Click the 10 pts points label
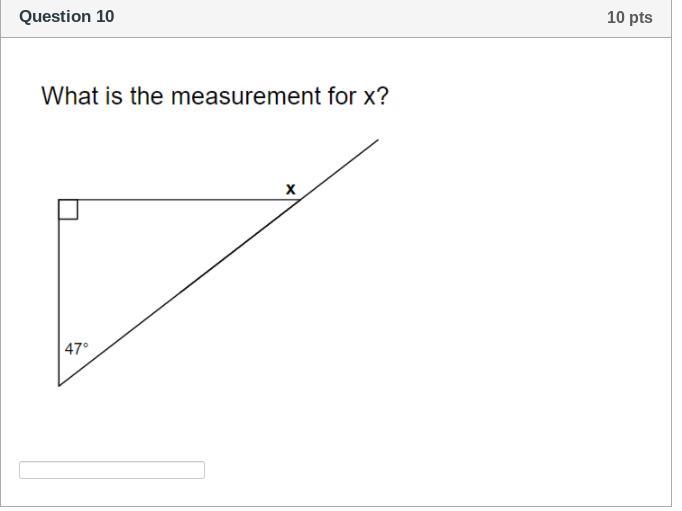Screen dimensions: 682x511 629,17
